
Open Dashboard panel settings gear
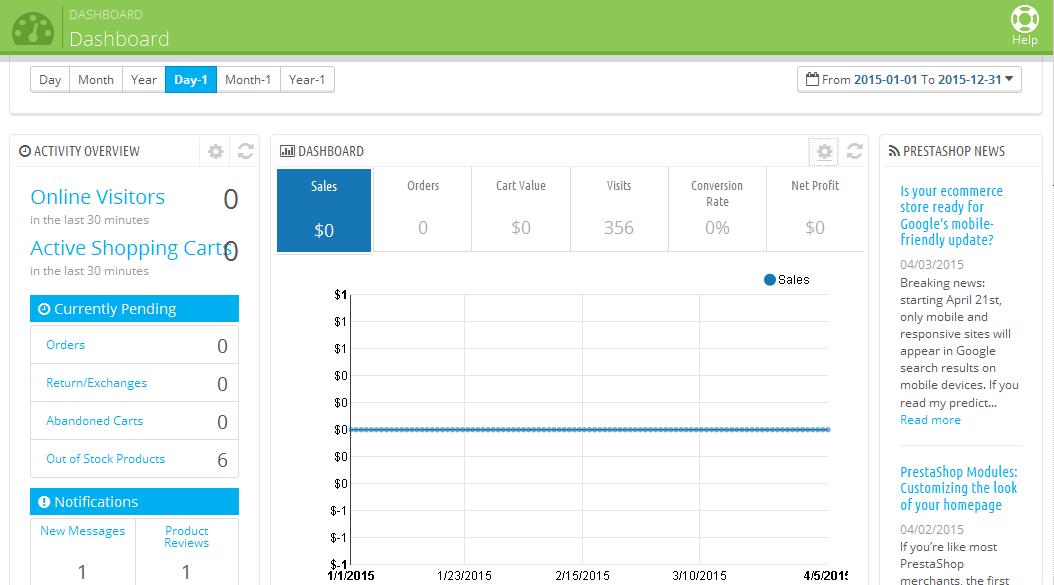[824, 152]
